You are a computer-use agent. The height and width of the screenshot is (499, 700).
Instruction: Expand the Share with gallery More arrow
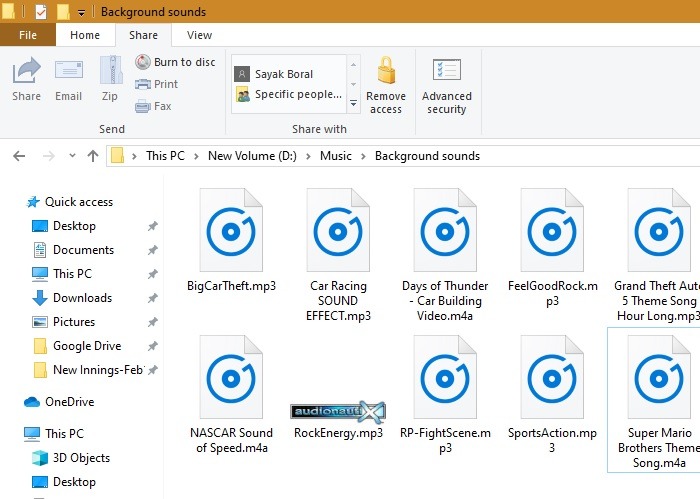click(353, 104)
